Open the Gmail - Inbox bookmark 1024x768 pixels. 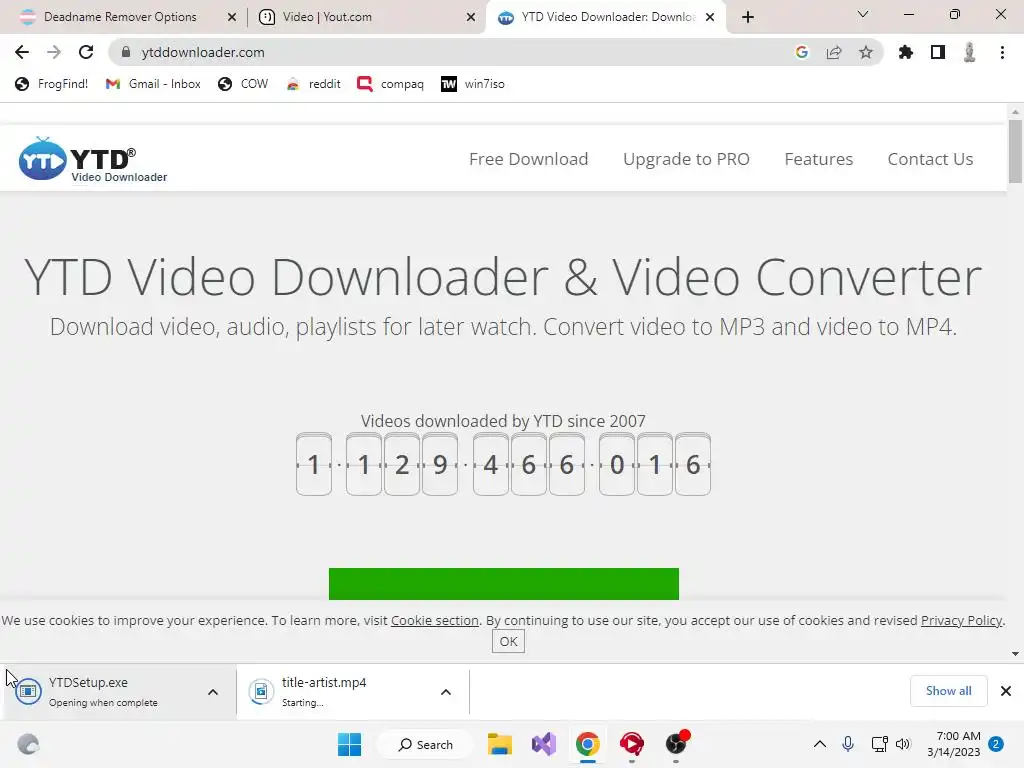click(x=153, y=84)
